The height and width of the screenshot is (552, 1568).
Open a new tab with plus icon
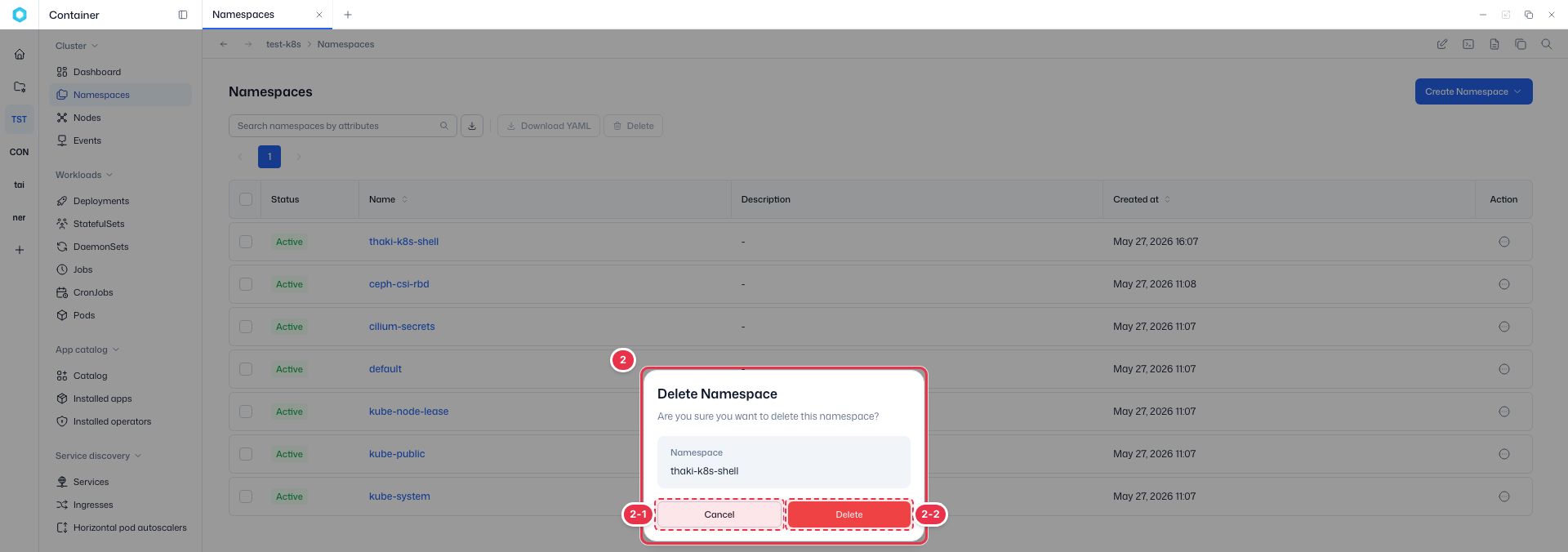[x=348, y=15]
